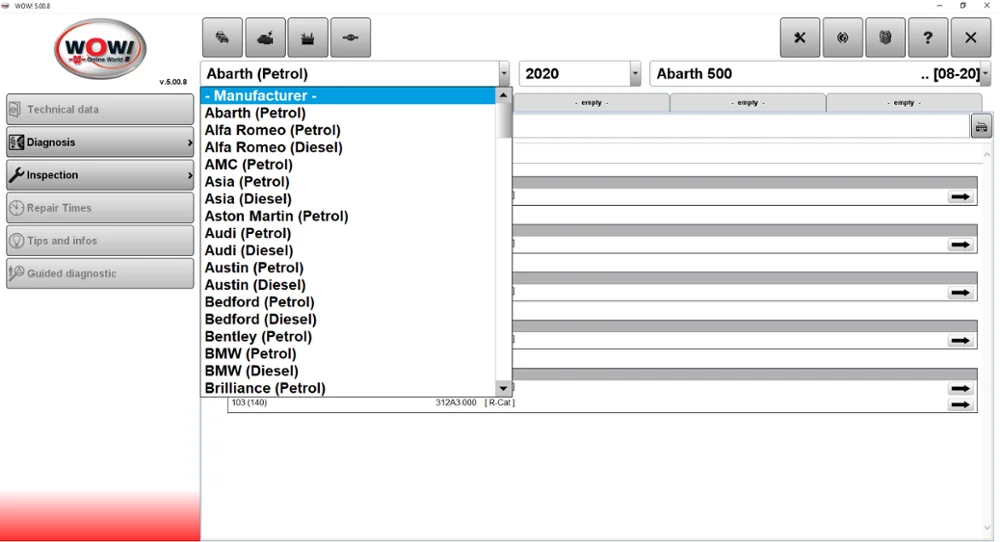
Task: Open the vehicle selection cars icon
Action: (x=222, y=38)
